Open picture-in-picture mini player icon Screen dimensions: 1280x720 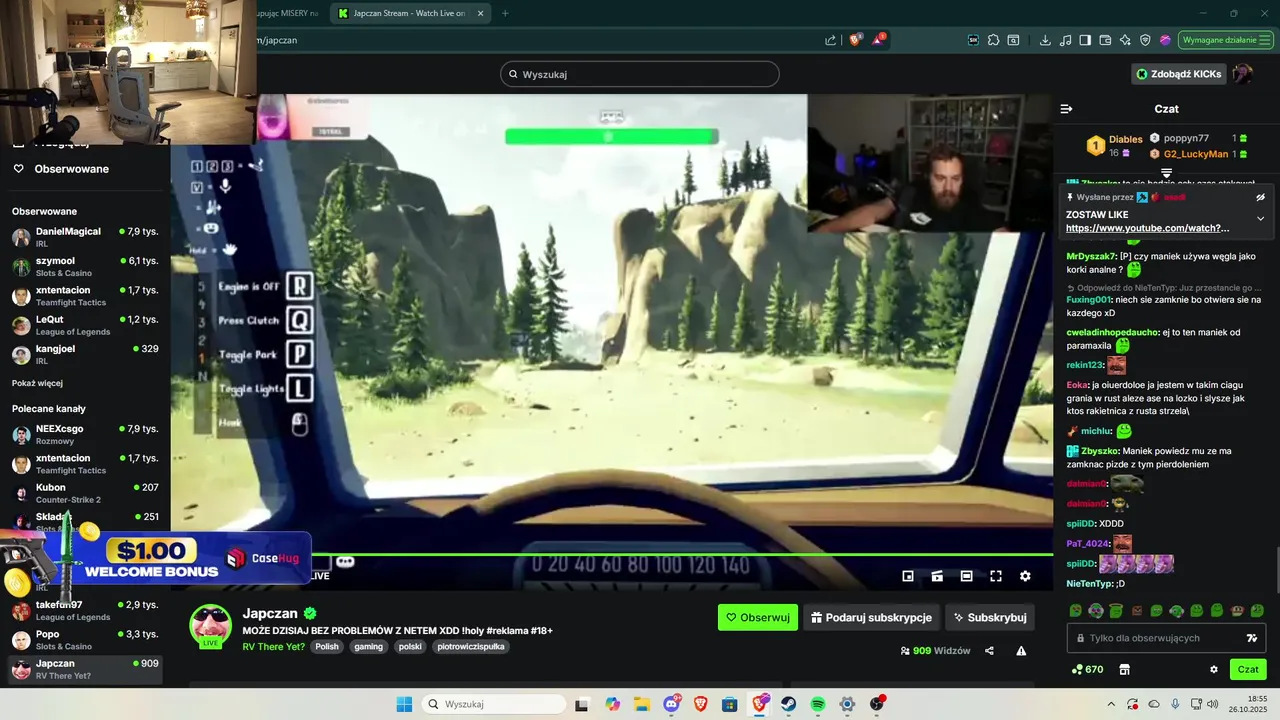point(908,576)
